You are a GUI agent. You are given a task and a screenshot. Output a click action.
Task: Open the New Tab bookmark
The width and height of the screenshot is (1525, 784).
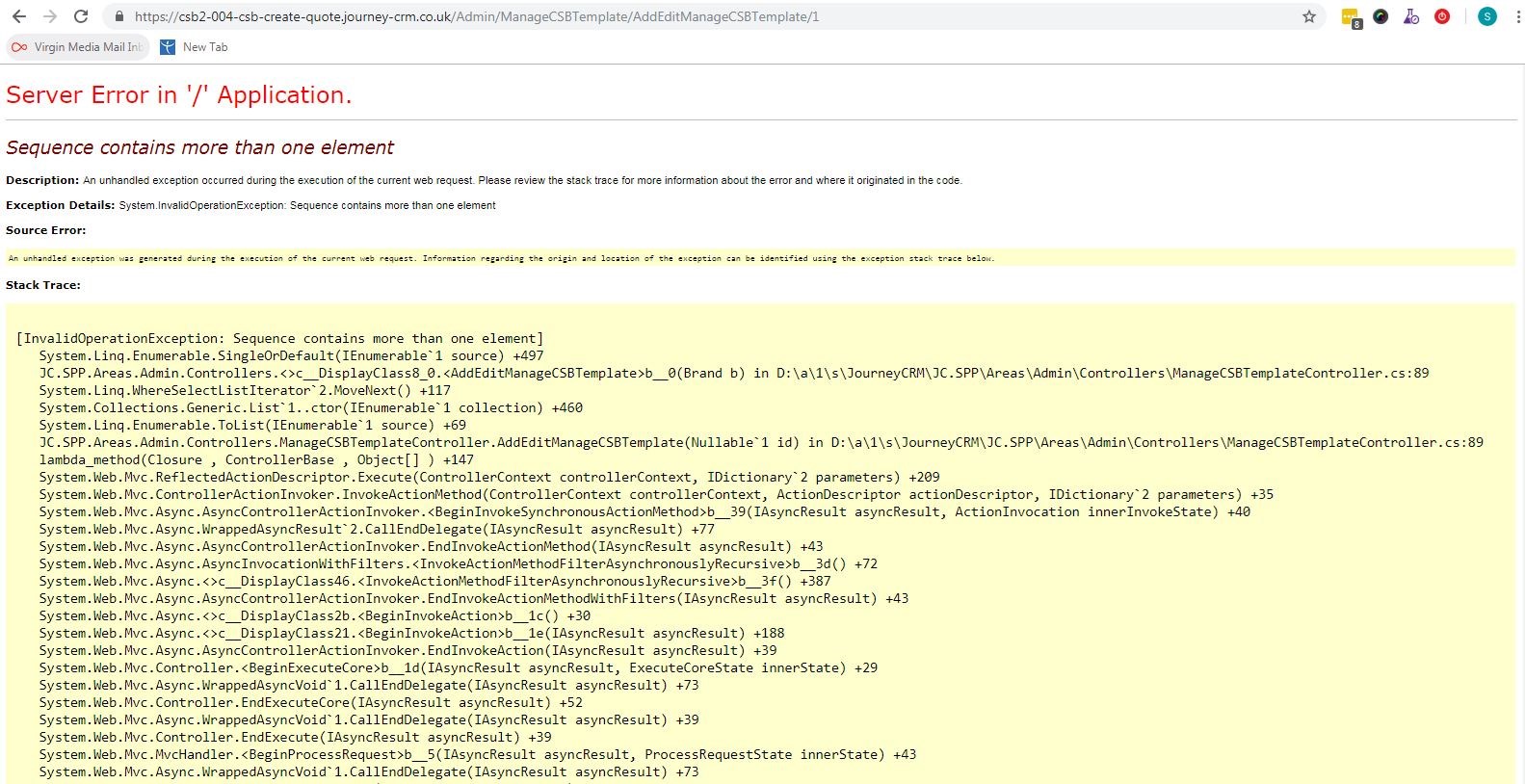tap(194, 47)
